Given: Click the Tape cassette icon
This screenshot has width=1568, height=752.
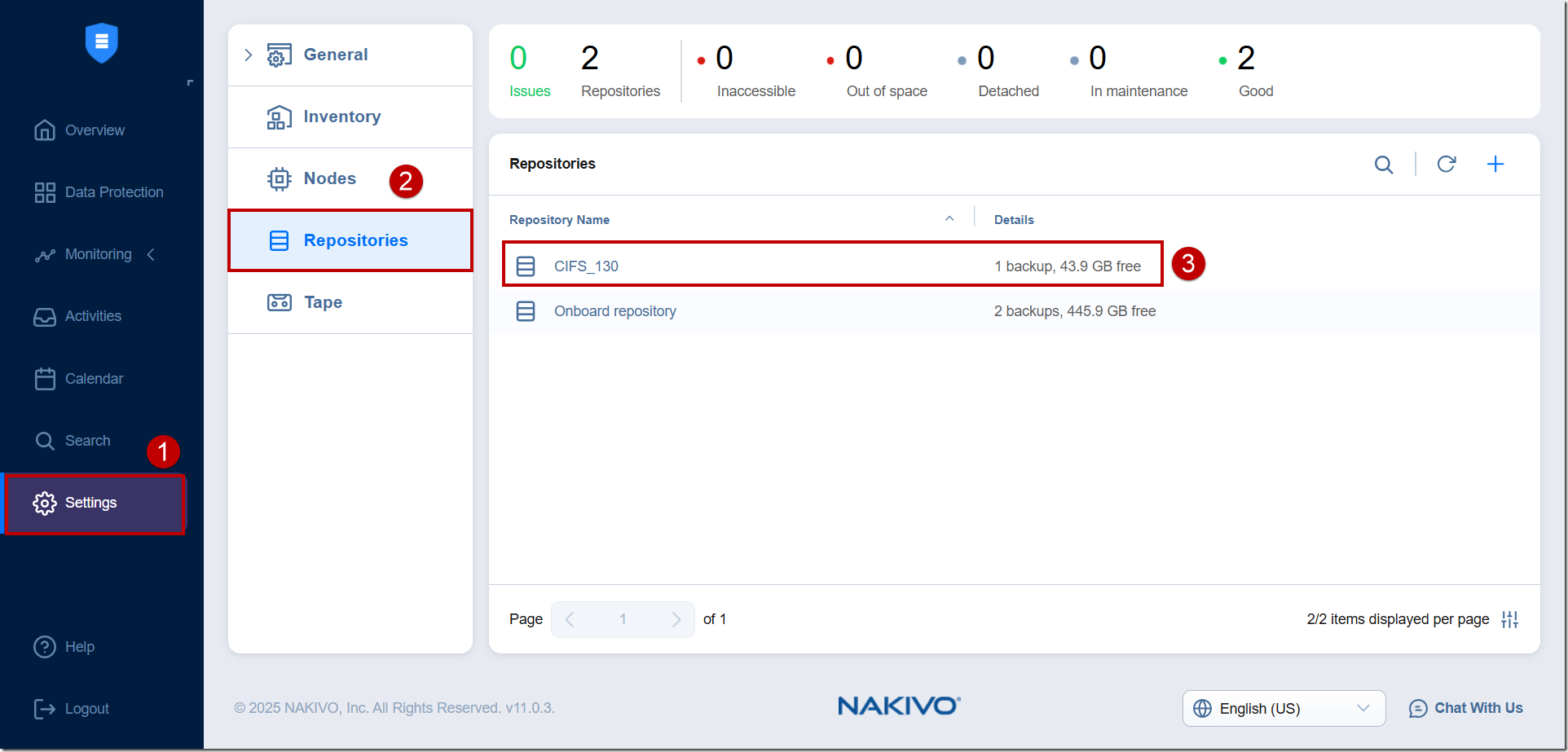Looking at the screenshot, I should (280, 302).
